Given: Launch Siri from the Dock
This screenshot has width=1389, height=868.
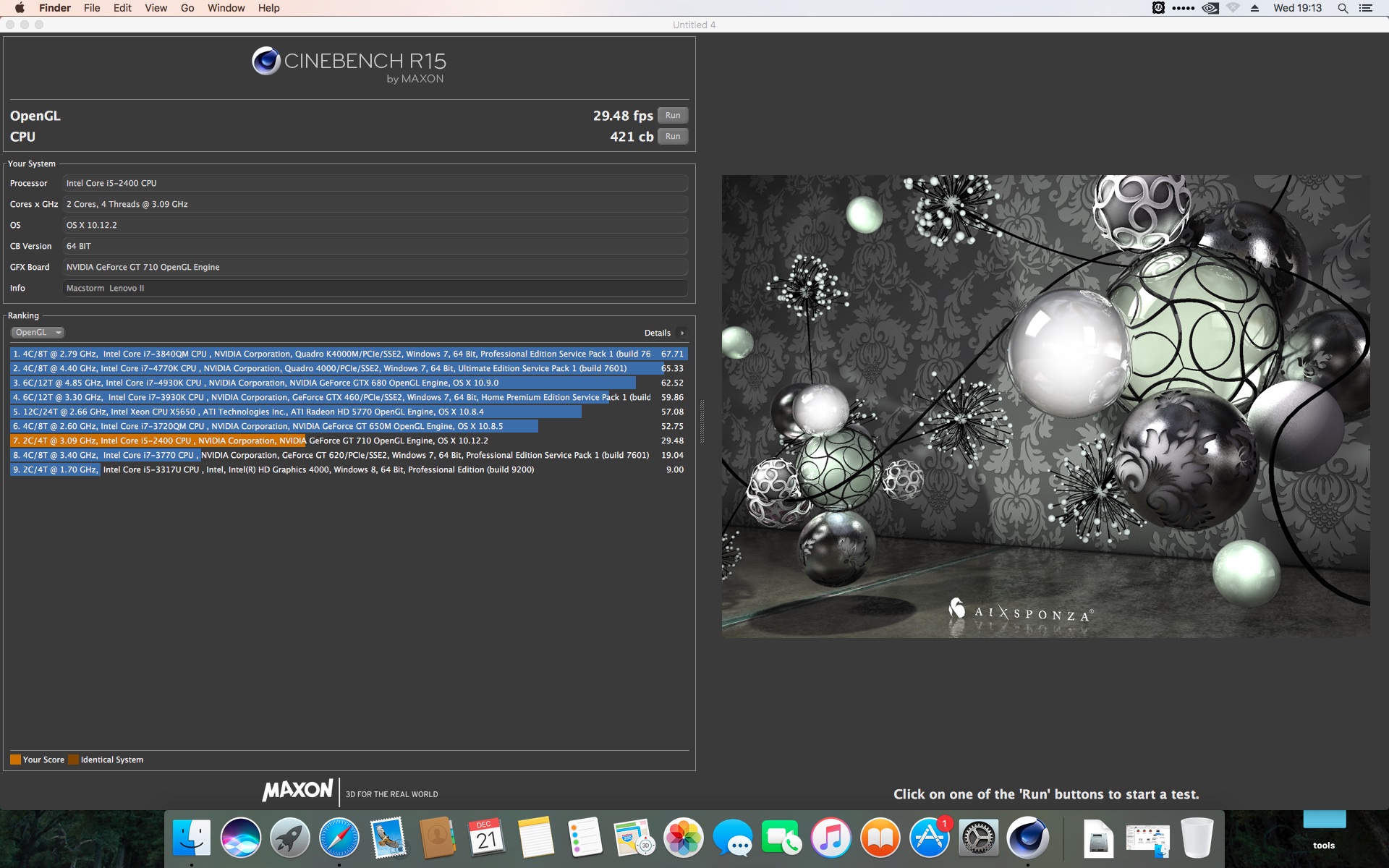Looking at the screenshot, I should click(240, 838).
